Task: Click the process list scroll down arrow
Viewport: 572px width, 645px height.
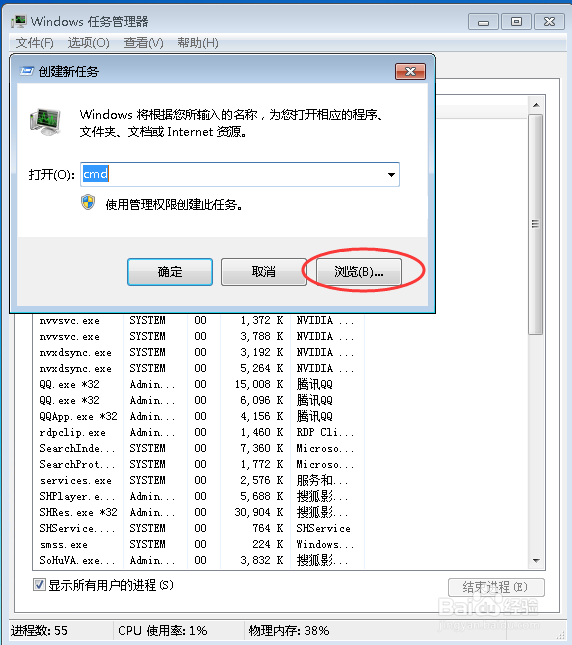Action: point(536,560)
